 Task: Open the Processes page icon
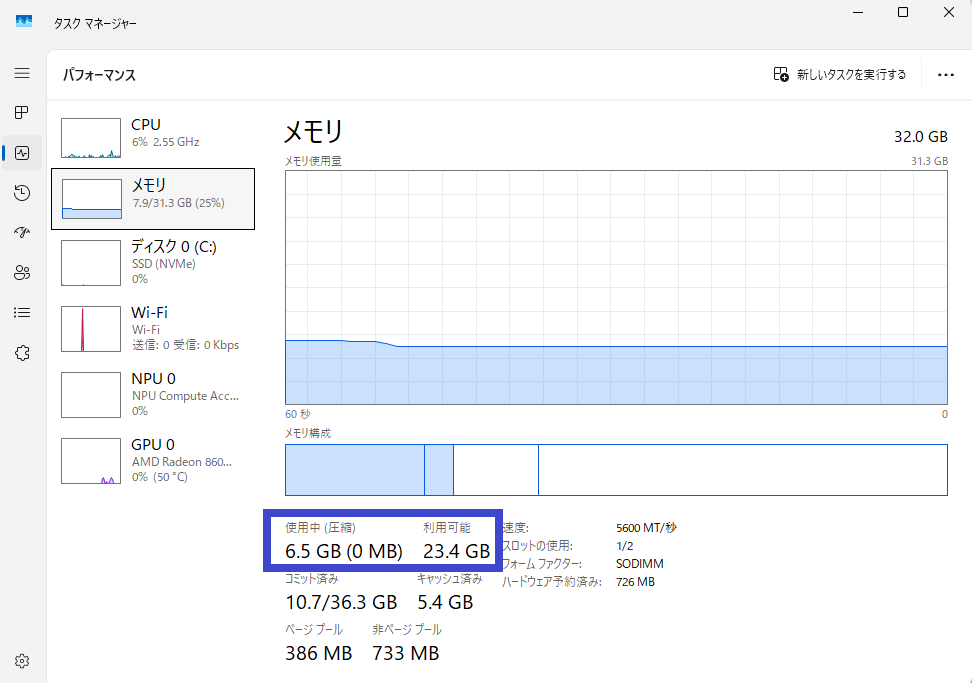(x=22, y=112)
